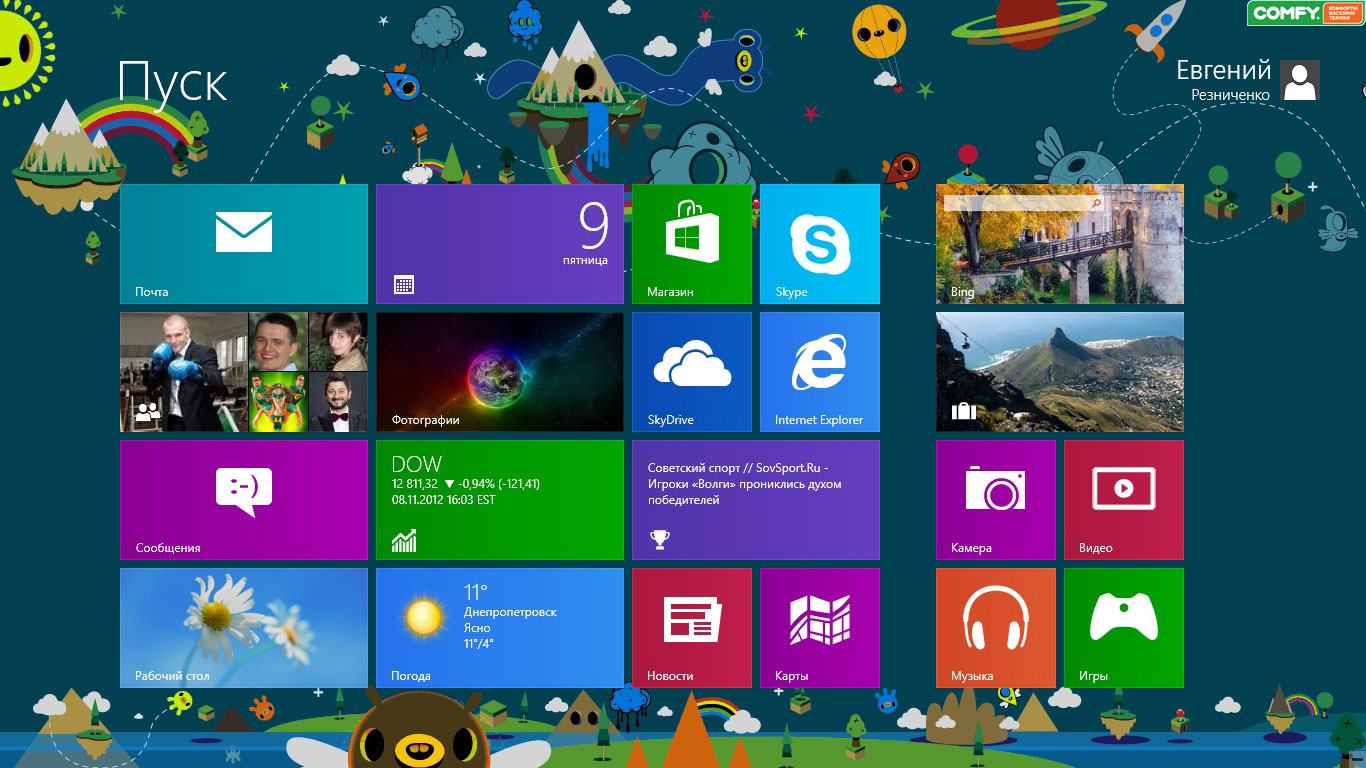
Task: Launch the Игры Xbox games tile
Action: point(1124,628)
